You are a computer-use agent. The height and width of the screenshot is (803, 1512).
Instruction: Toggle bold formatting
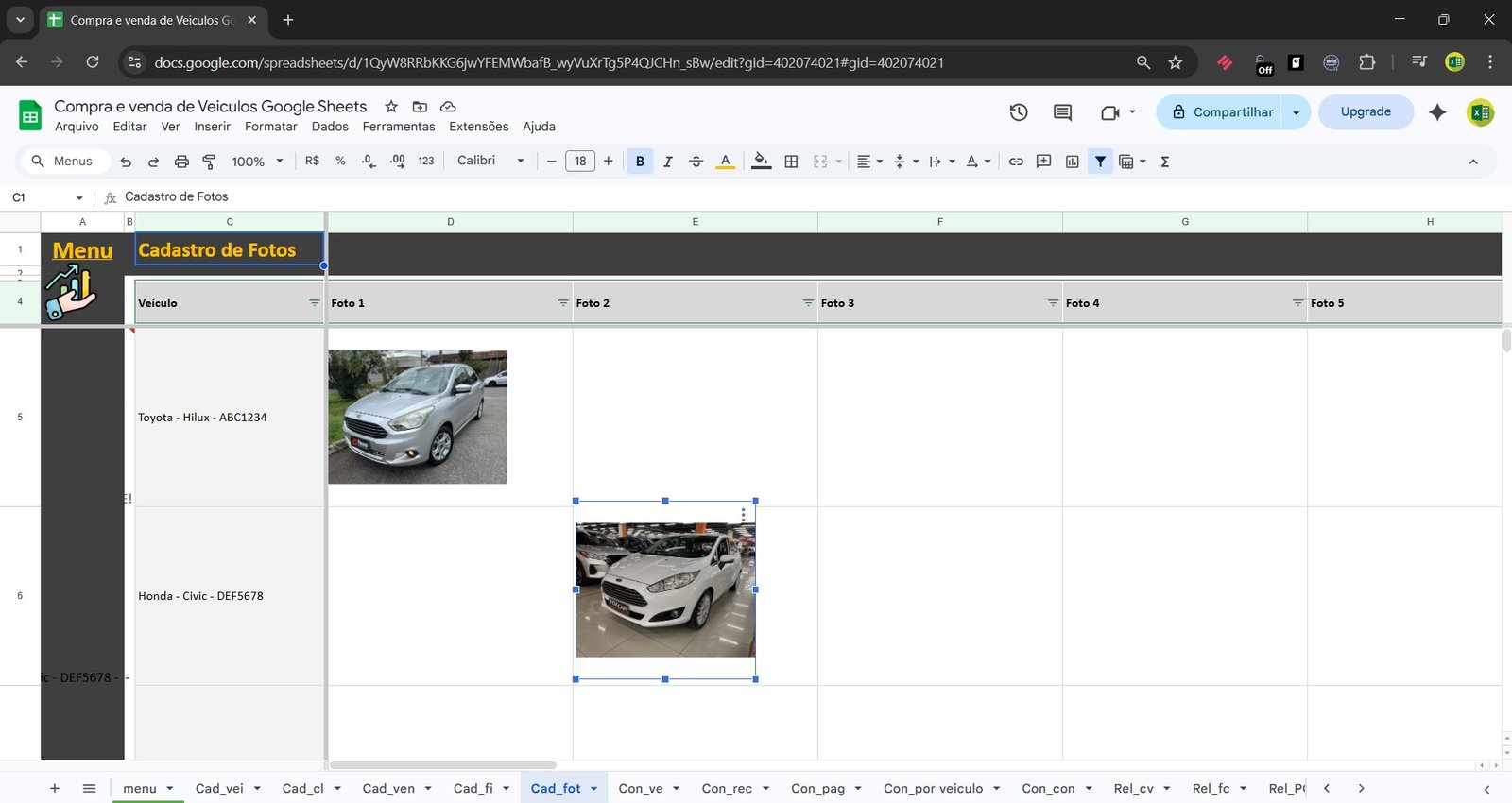640,162
